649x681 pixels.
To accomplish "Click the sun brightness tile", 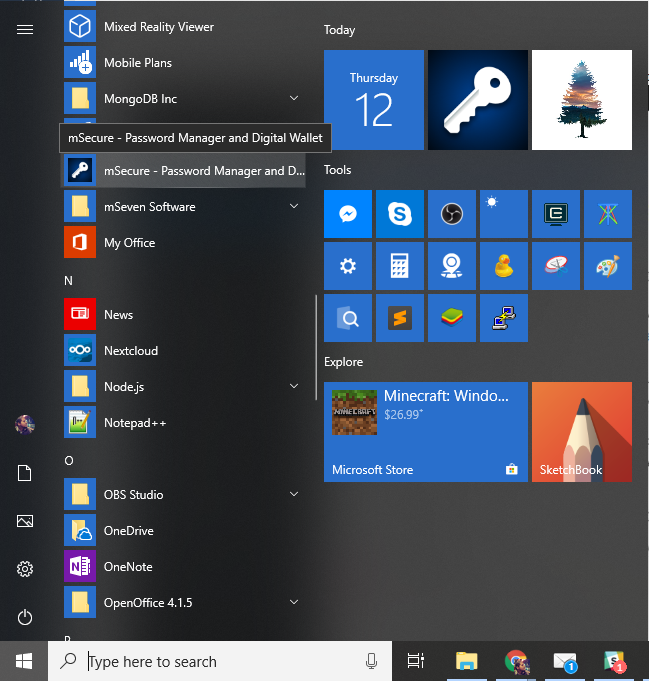I will point(504,214).
